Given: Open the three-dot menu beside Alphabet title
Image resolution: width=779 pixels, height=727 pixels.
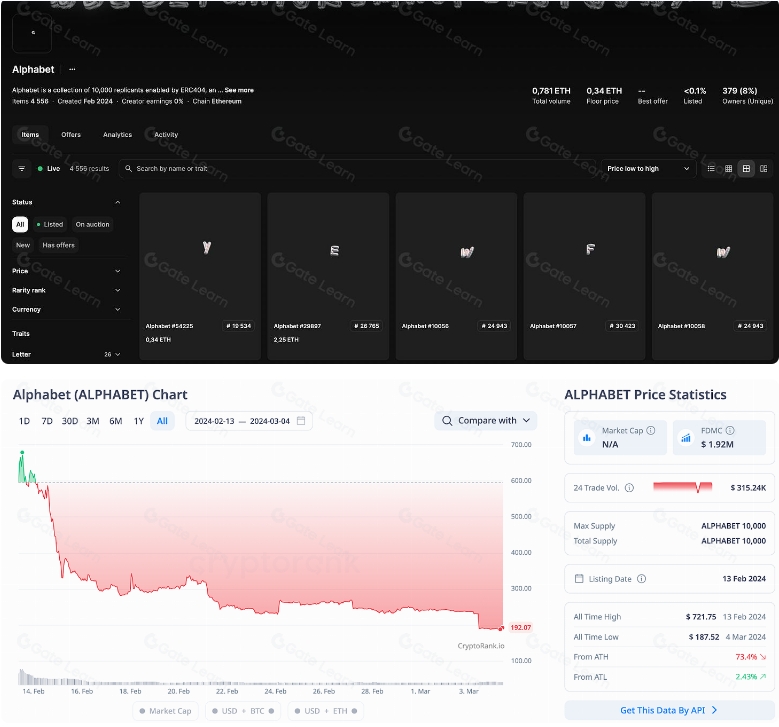Looking at the screenshot, I should click(x=72, y=70).
